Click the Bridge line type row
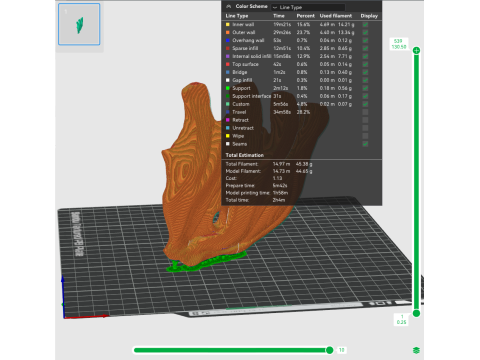The height and width of the screenshot is (360, 480). tap(302, 72)
